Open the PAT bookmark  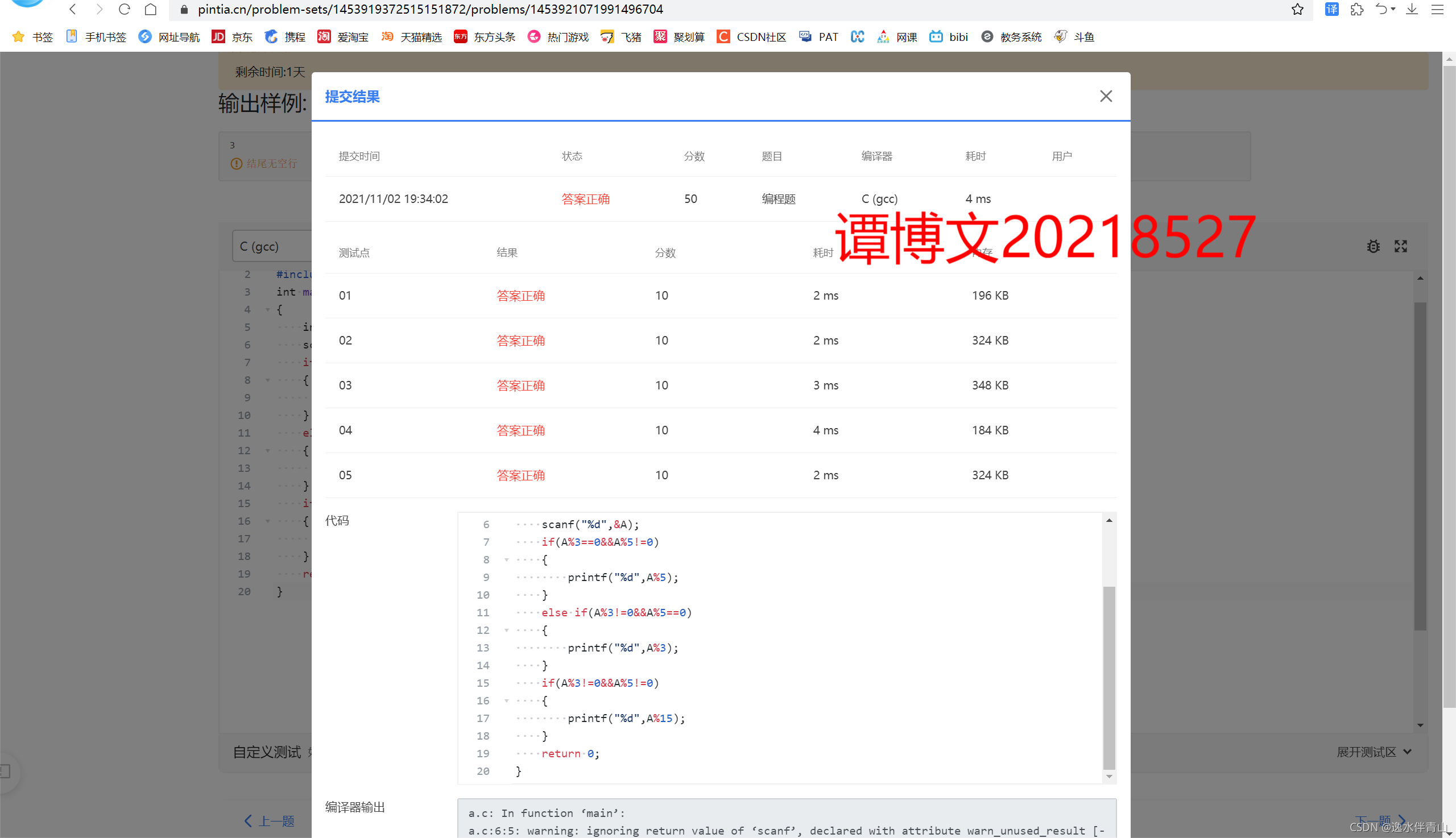click(x=818, y=37)
